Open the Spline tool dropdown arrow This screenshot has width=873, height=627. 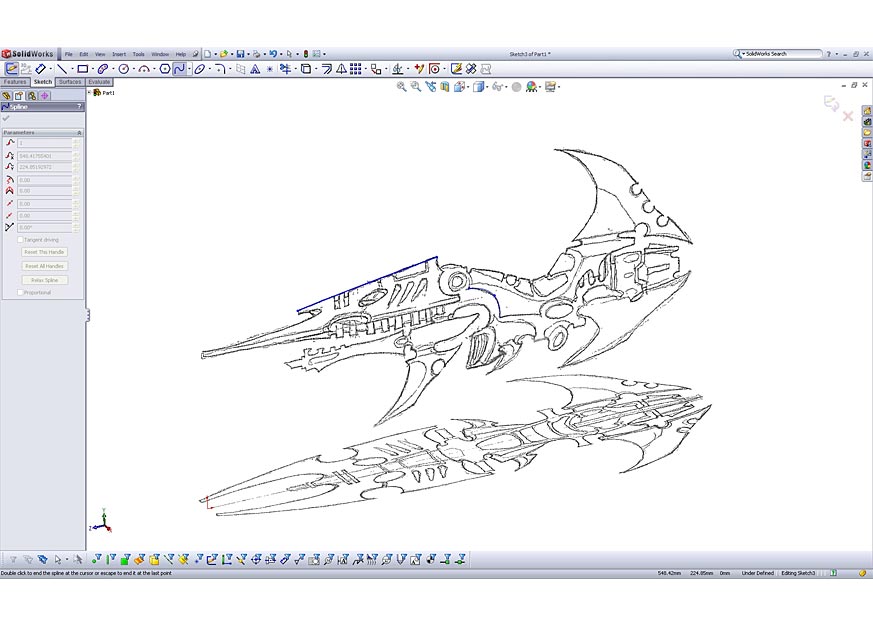click(x=189, y=70)
